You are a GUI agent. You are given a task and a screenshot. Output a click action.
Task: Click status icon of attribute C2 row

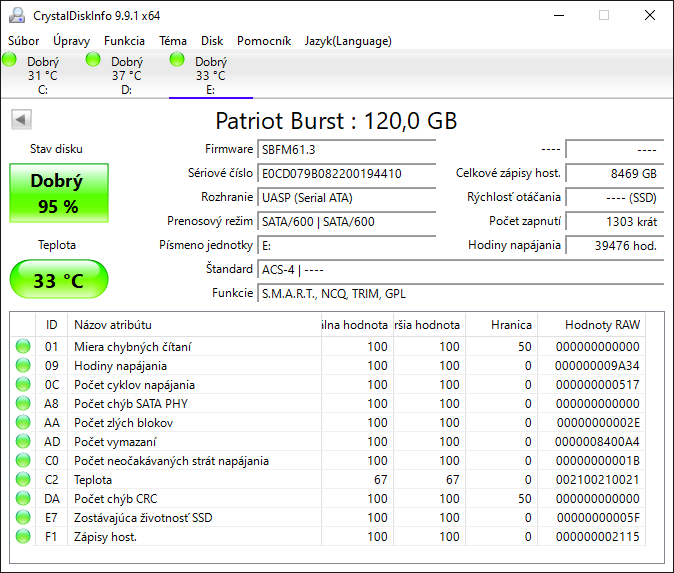pos(23,479)
